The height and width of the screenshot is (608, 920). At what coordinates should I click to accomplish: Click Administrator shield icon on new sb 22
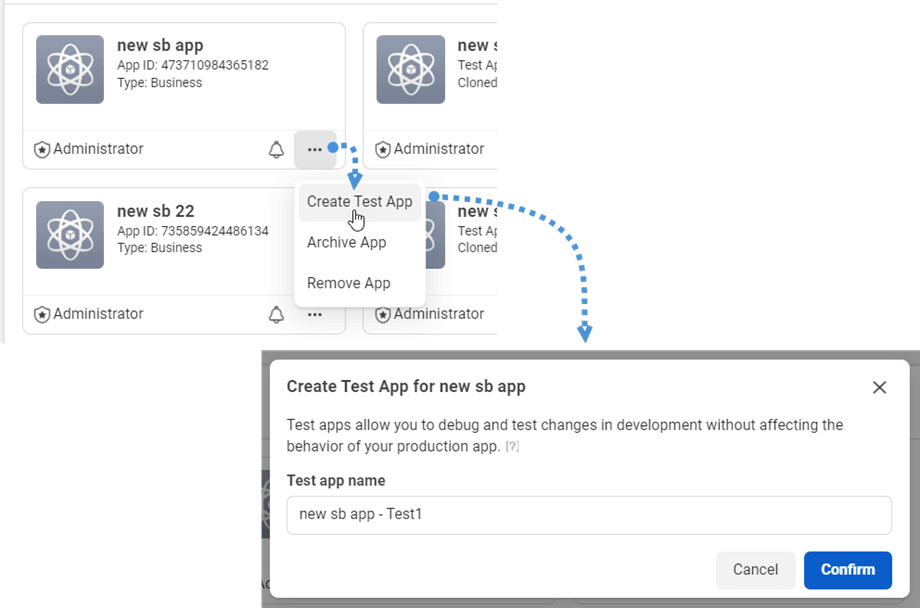[42, 315]
